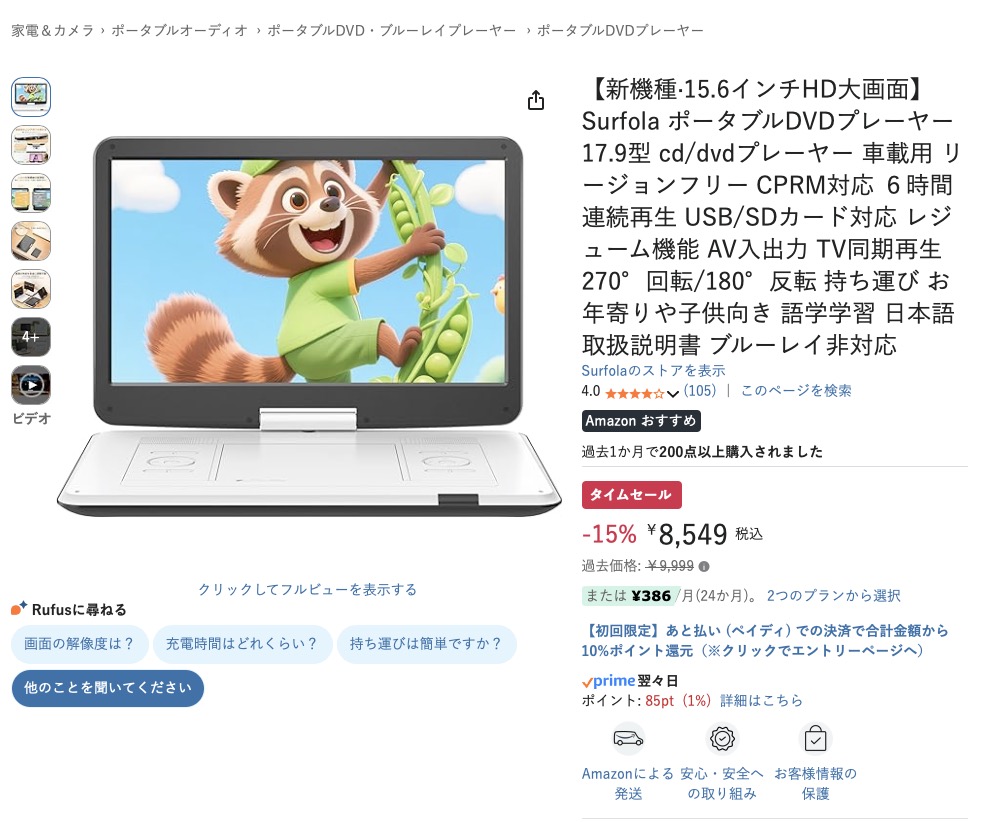The image size is (983, 822).
Task: Open 2つのプランから選択 payment plans
Action: point(833,596)
